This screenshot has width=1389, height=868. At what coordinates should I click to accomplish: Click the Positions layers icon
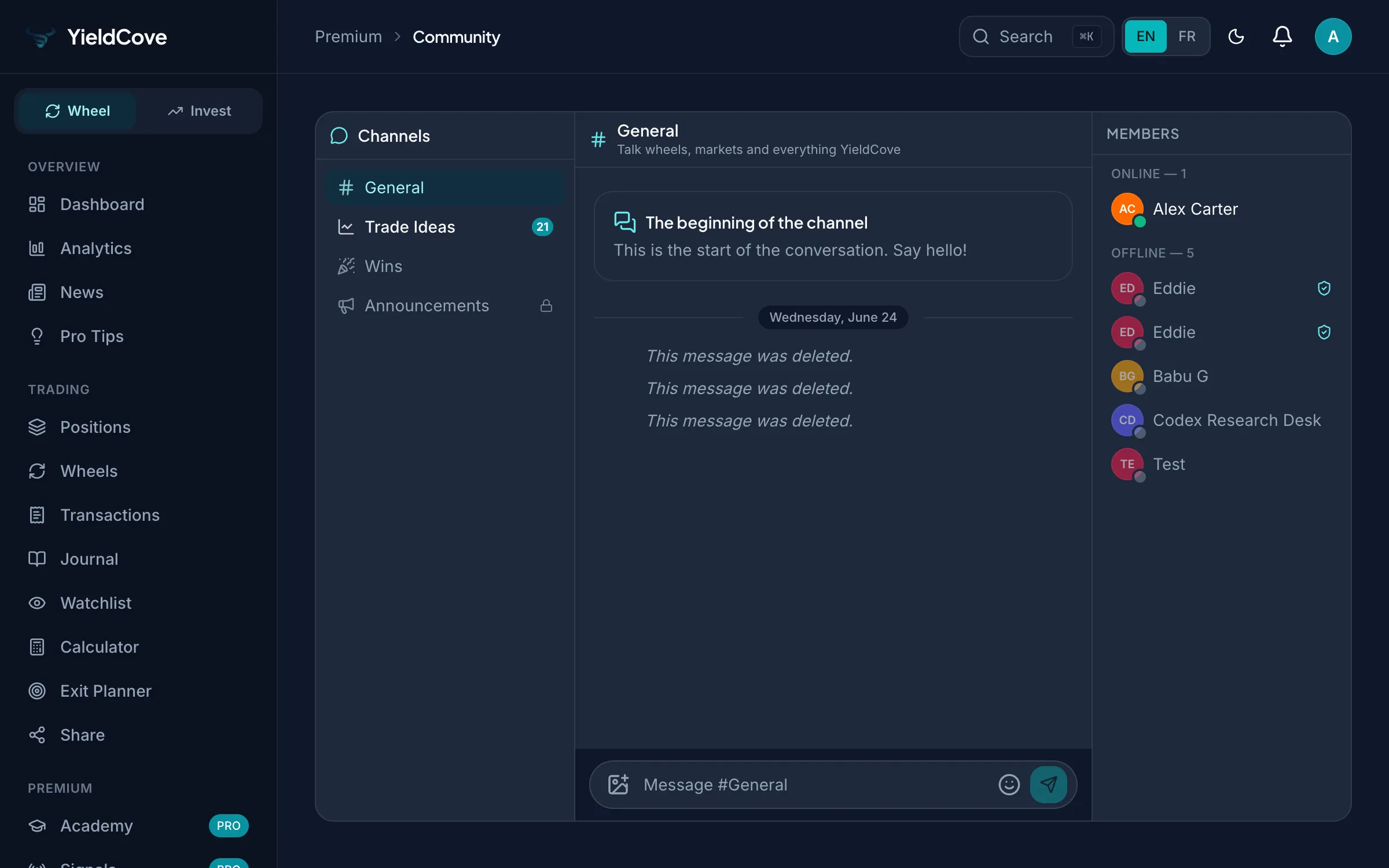[x=37, y=427]
